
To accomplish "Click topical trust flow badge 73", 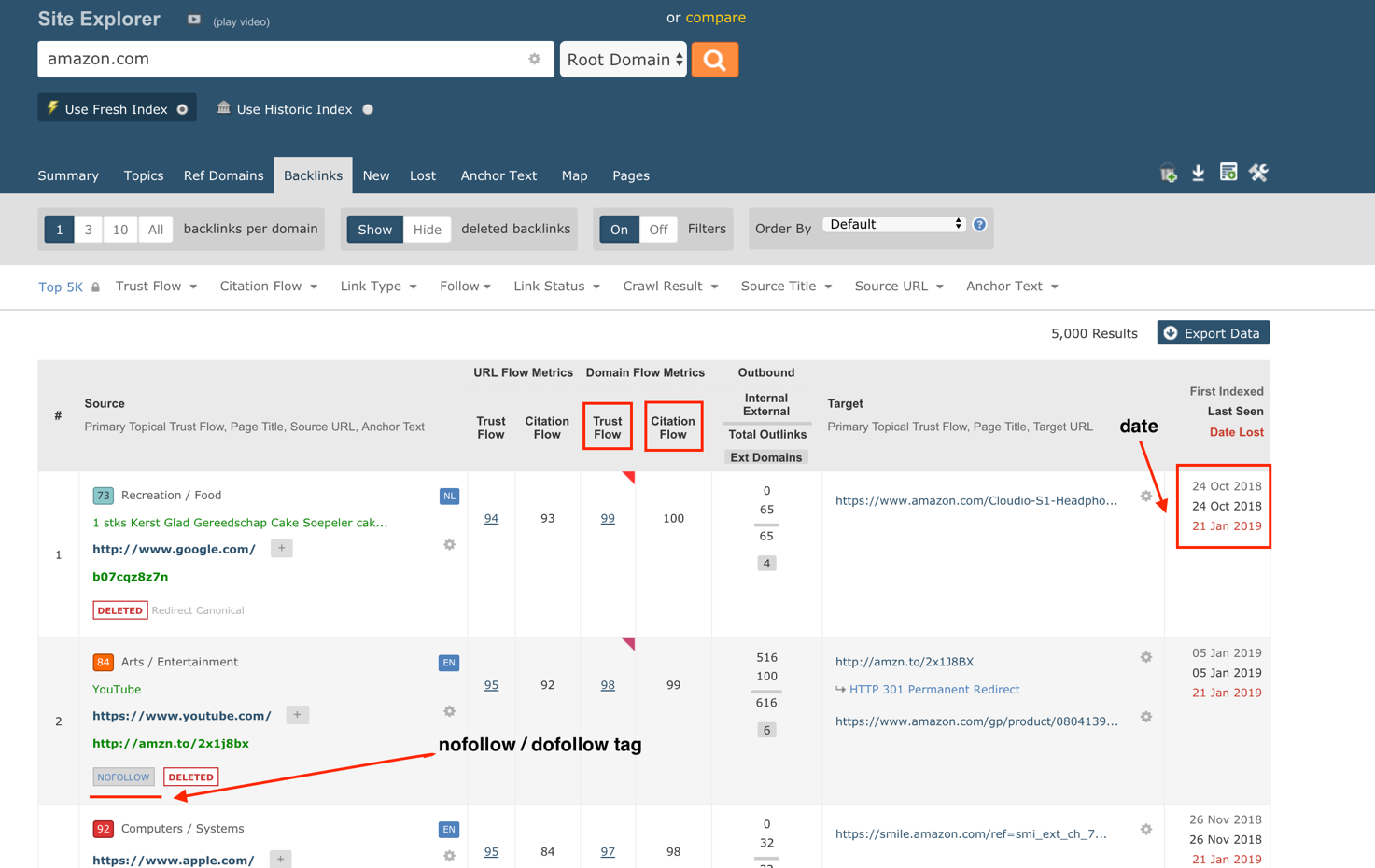I will [x=103, y=496].
